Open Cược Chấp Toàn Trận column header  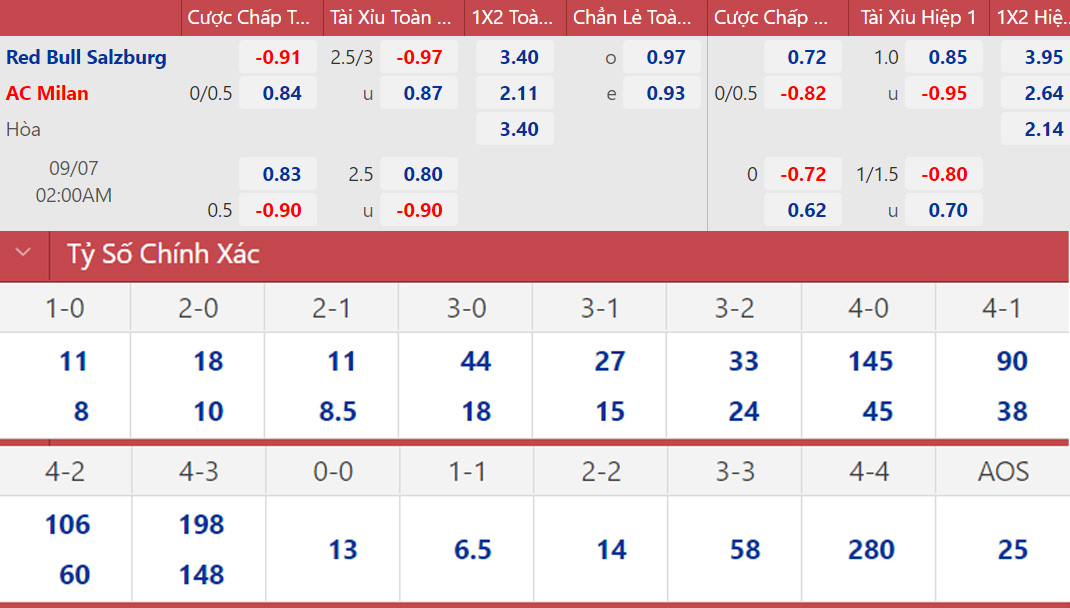[249, 17]
